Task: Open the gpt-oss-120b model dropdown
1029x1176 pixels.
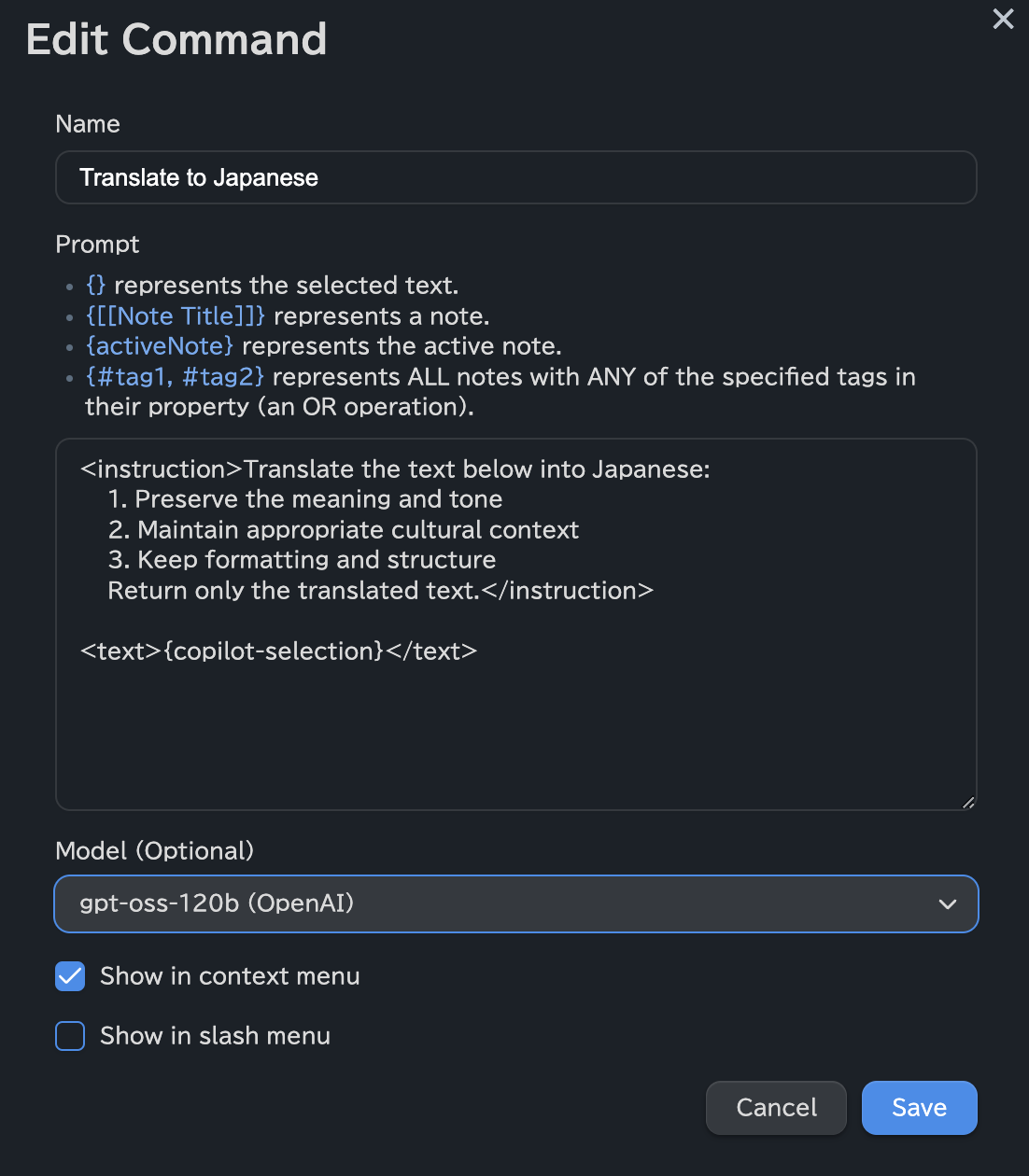Action: 515,903
